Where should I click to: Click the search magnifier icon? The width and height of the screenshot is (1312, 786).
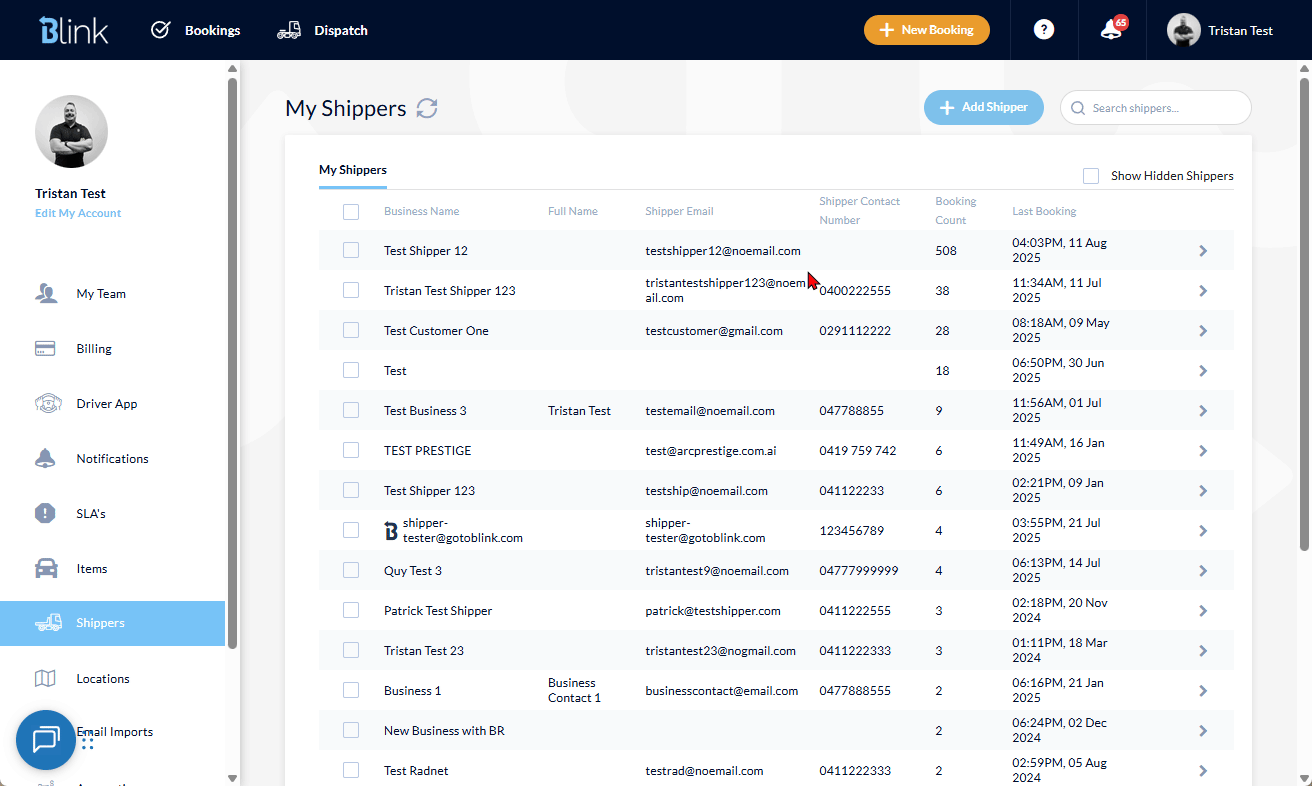pos(1078,108)
